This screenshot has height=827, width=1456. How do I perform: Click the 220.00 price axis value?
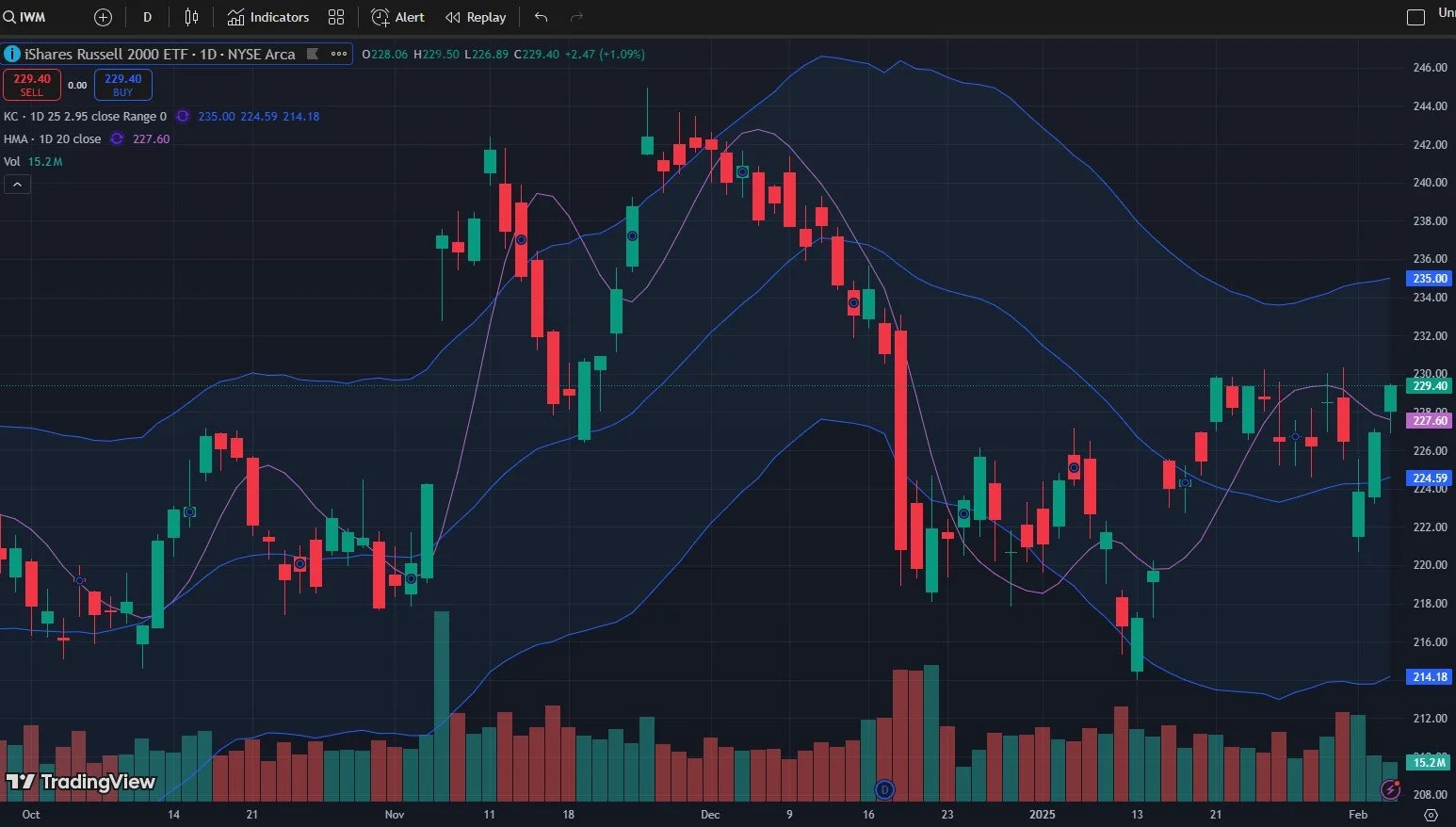[x=1430, y=565]
